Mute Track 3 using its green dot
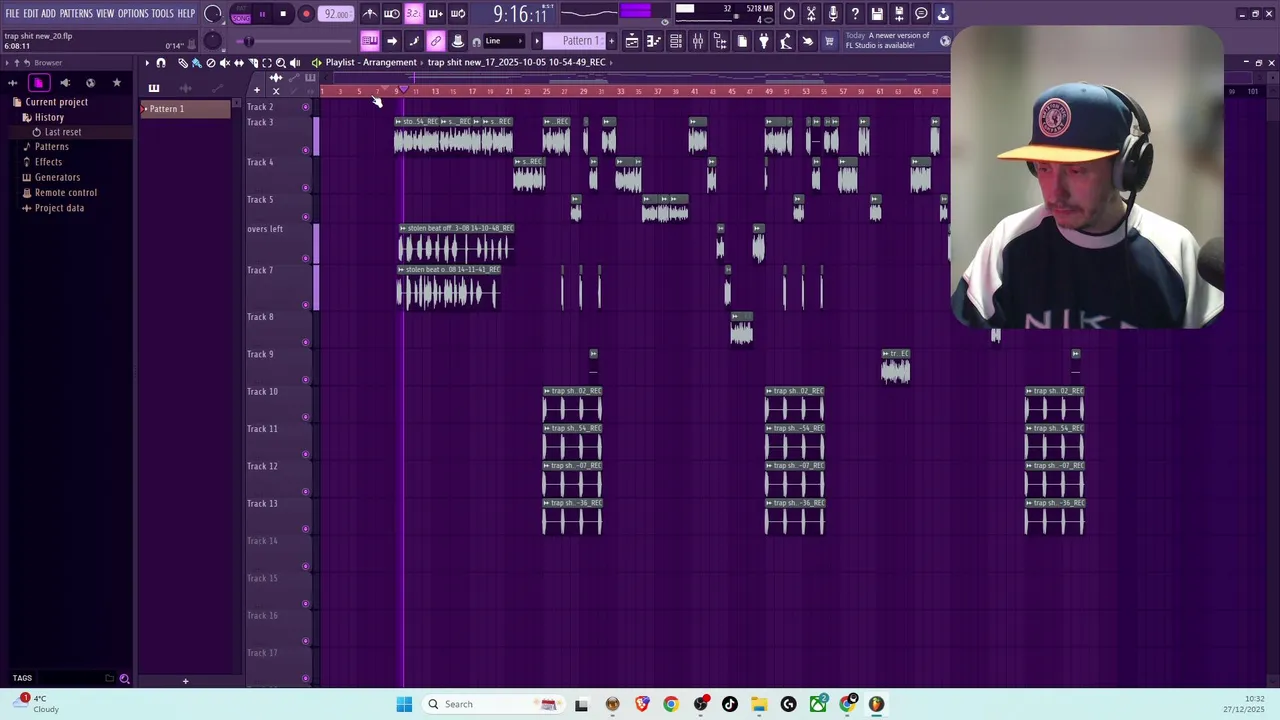 click(x=306, y=151)
